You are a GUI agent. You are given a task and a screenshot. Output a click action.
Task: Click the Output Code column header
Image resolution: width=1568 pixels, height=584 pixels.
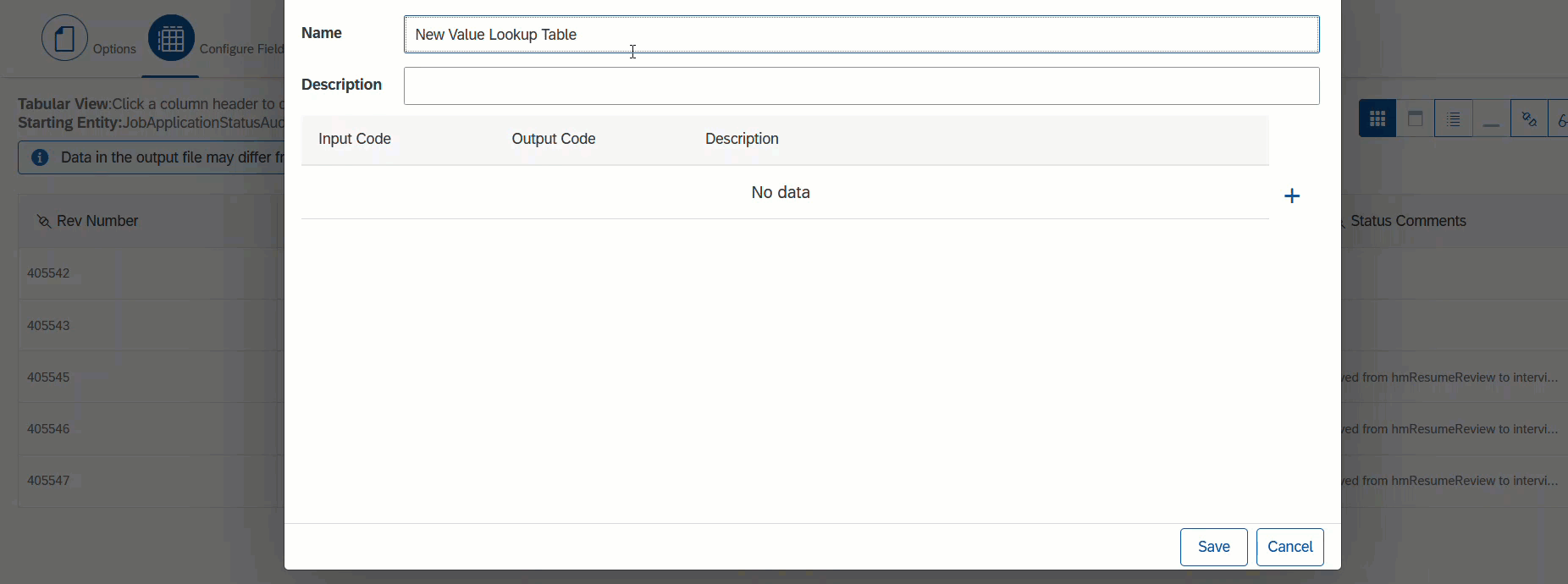[554, 139]
